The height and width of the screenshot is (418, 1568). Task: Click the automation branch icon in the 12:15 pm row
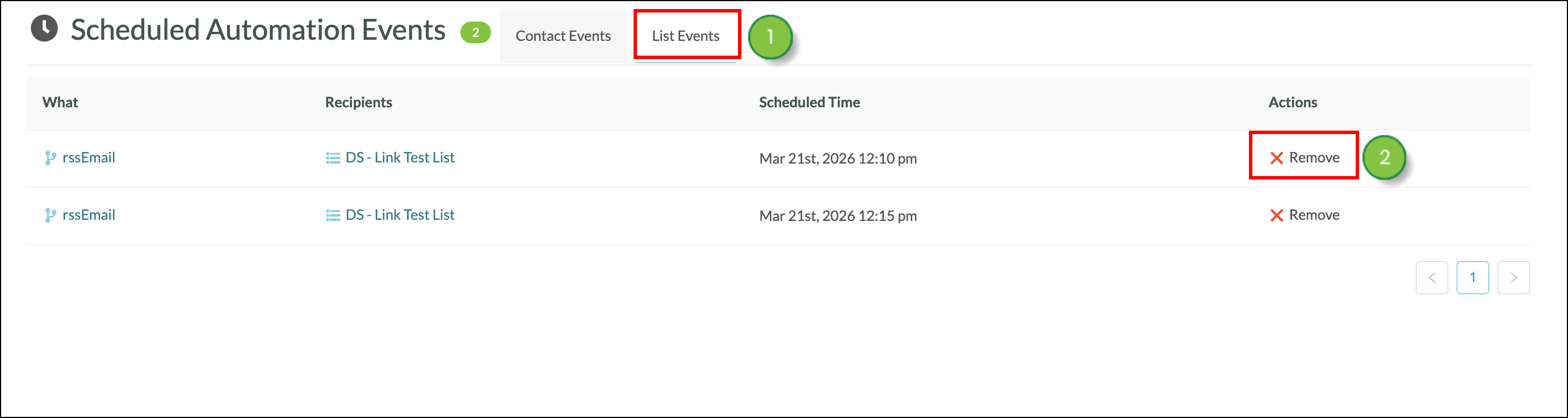51,216
